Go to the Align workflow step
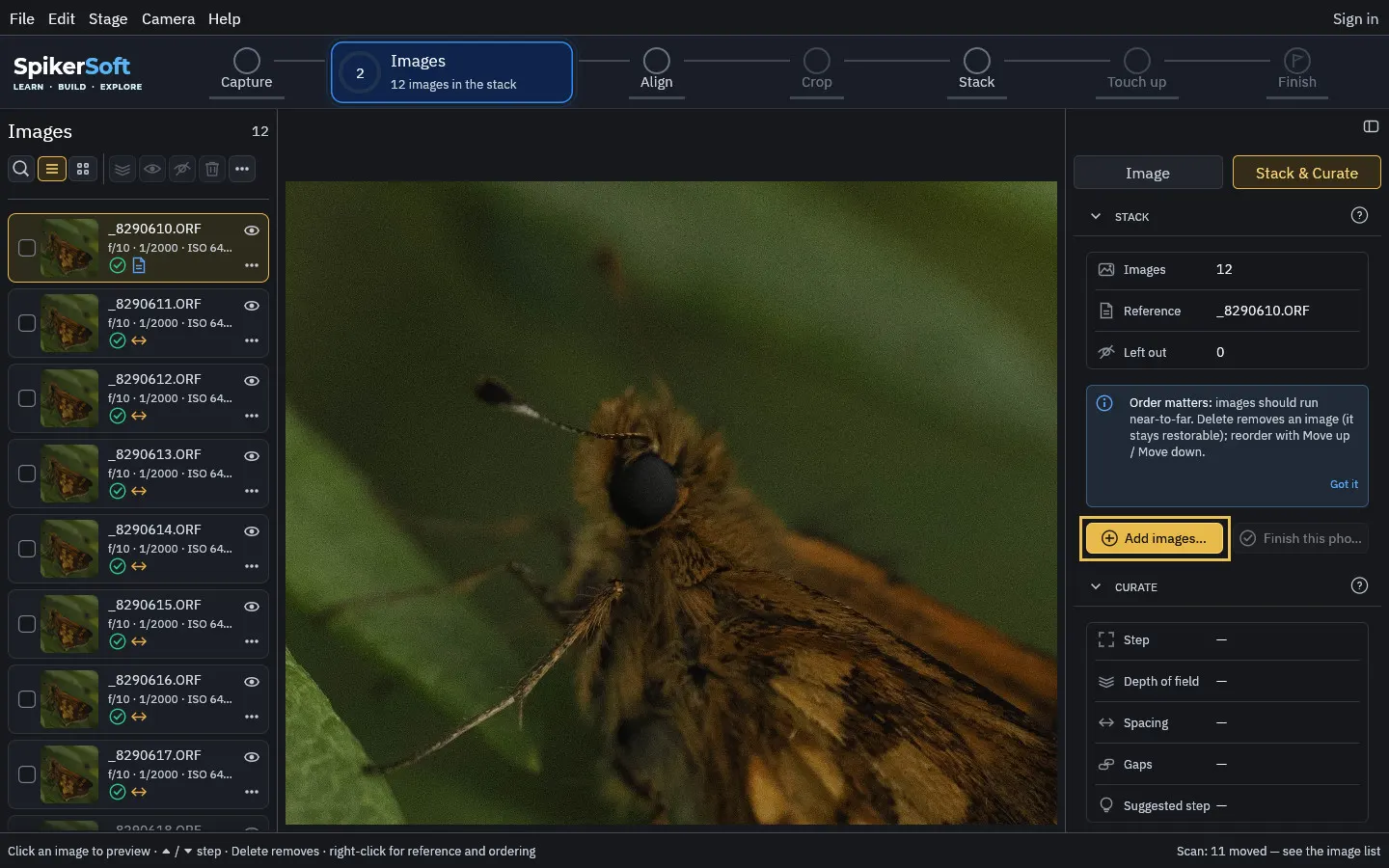 click(657, 69)
